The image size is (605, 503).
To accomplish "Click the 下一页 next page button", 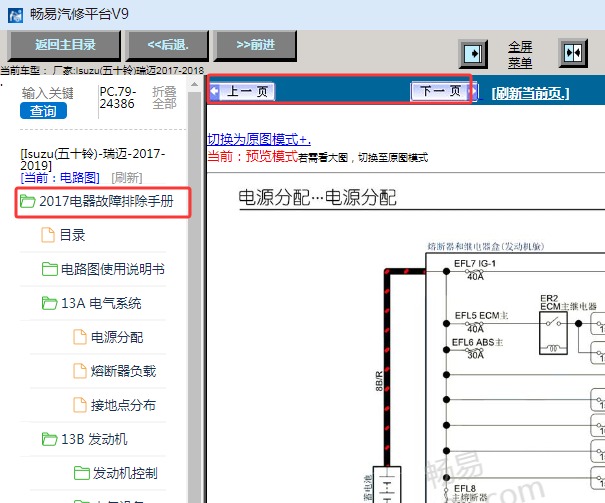I will (441, 91).
